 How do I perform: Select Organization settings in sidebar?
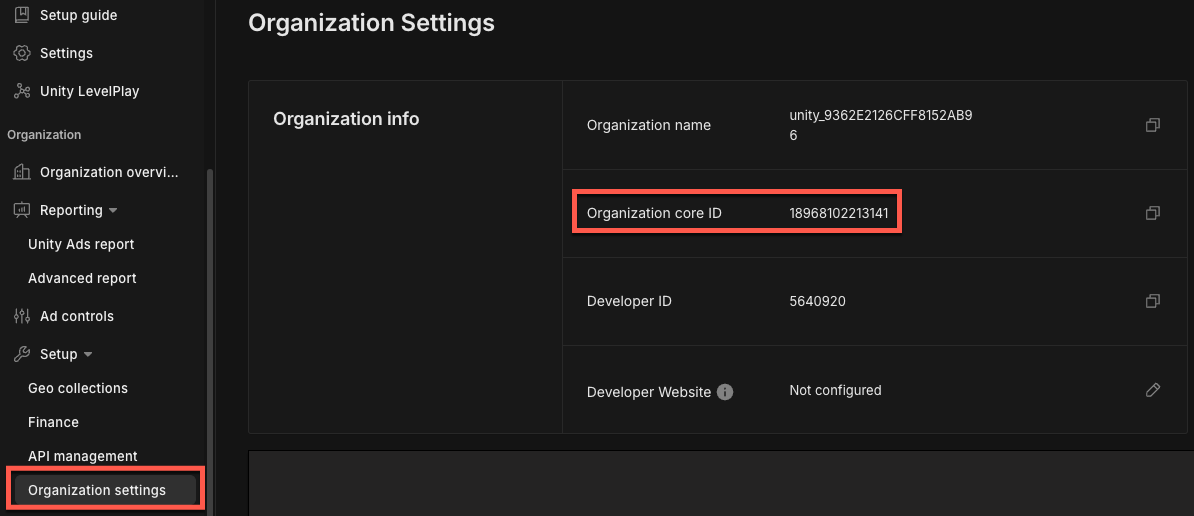(x=97, y=490)
